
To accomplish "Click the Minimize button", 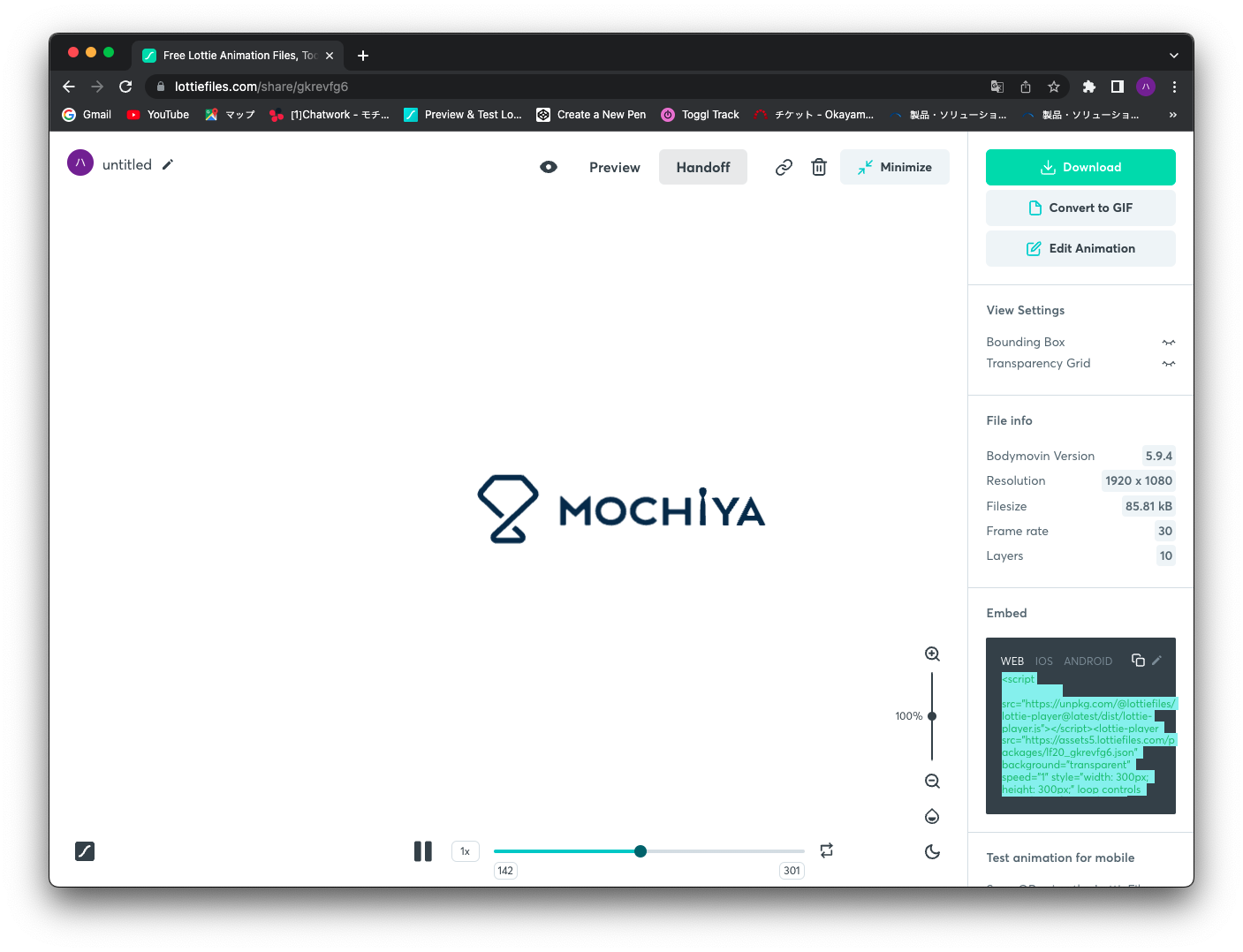I will [x=895, y=167].
